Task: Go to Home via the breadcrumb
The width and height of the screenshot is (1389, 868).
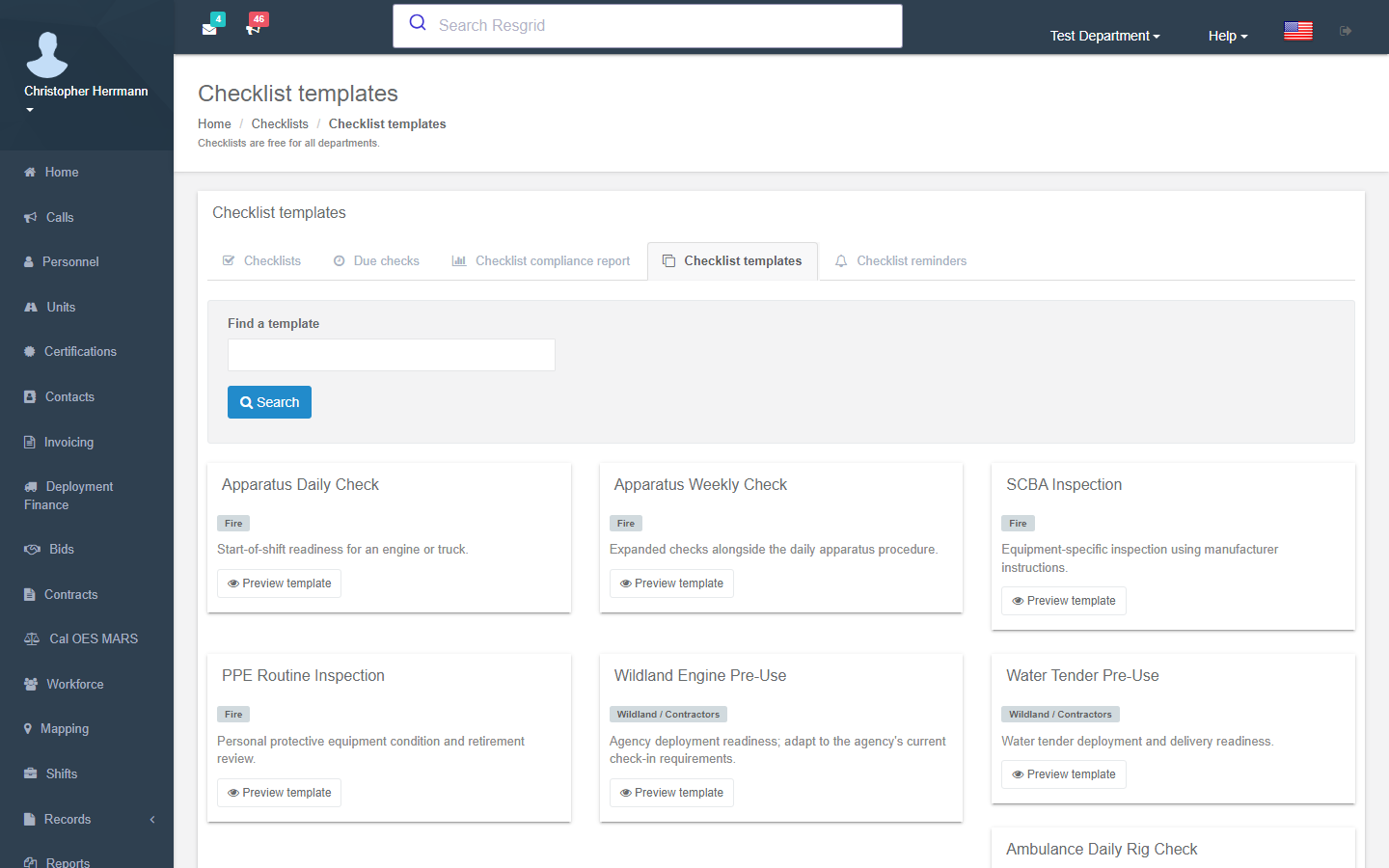Action: pyautogui.click(x=214, y=124)
